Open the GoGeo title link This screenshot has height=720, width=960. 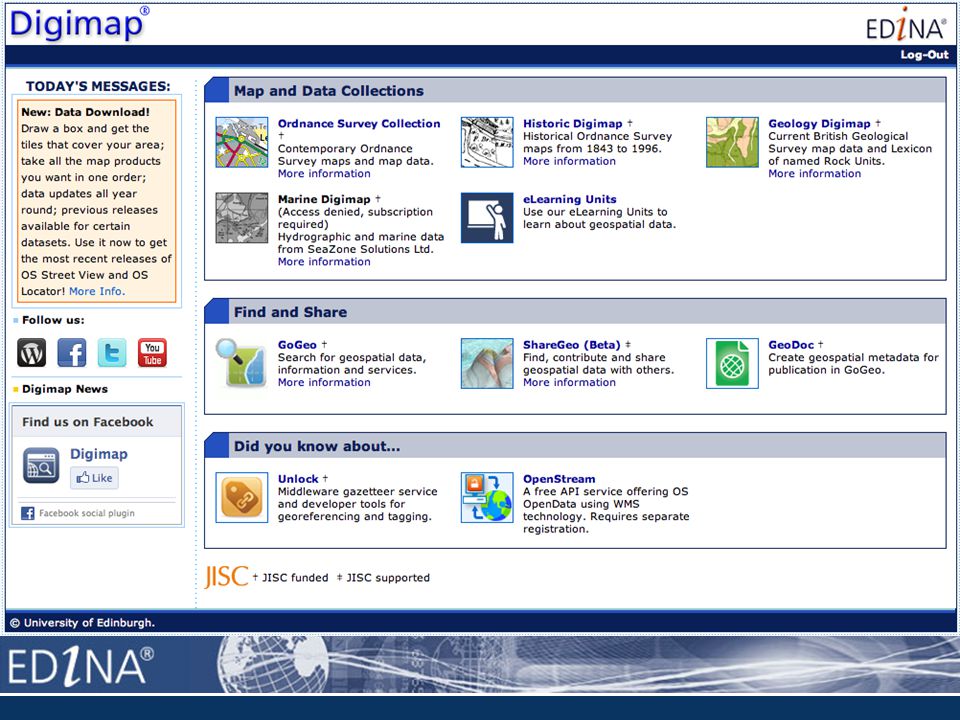[297, 345]
